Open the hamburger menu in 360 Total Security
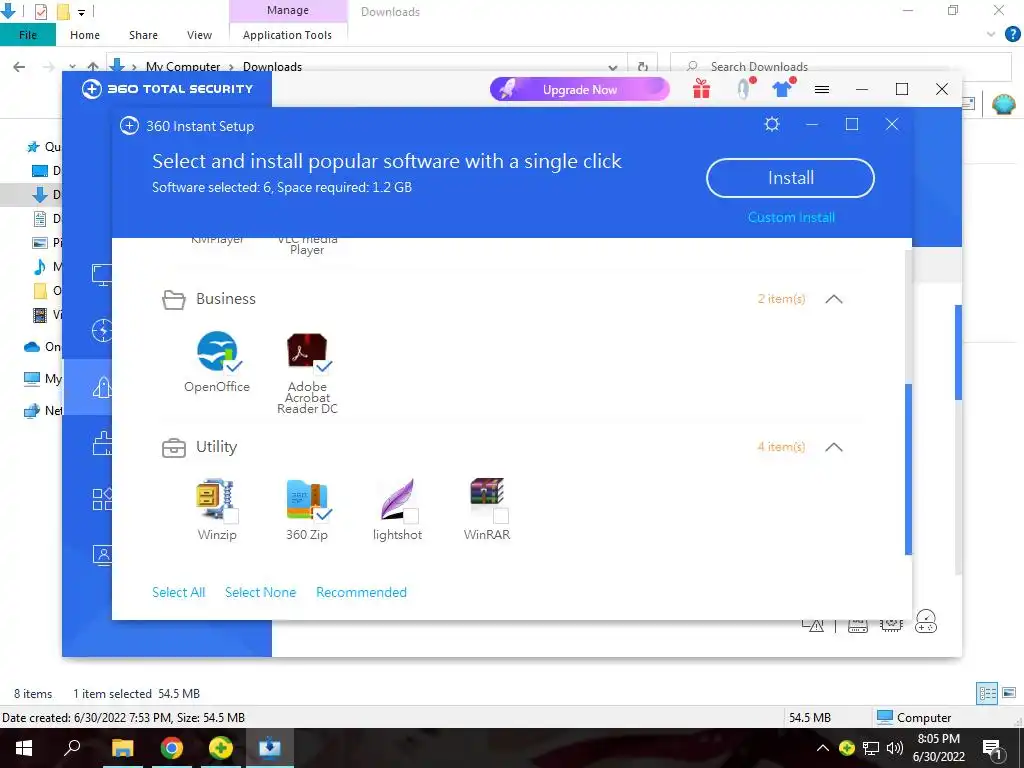Viewport: 1024px width, 768px height. [822, 89]
